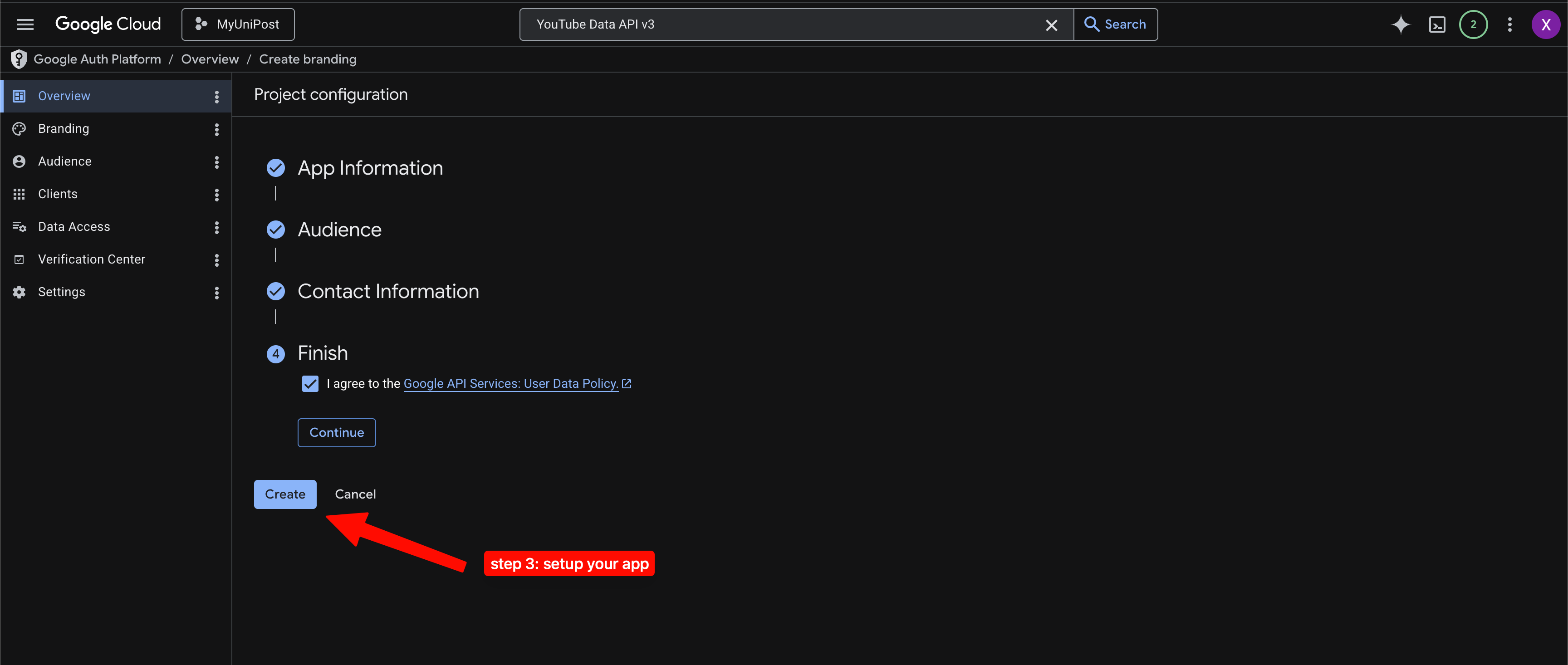Open Google API Services: User Data Policy link
Image resolution: width=1568 pixels, height=665 pixels.
(511, 384)
